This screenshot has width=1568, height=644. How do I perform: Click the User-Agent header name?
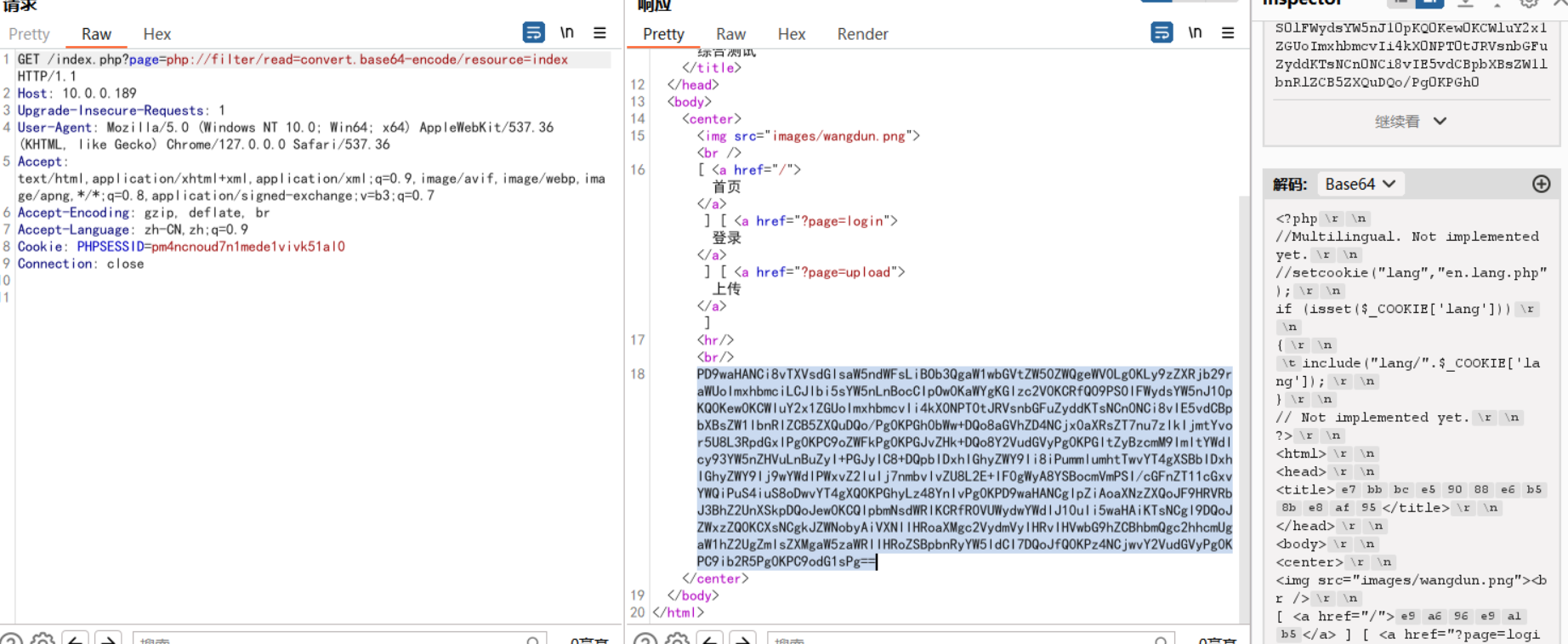tap(54, 128)
